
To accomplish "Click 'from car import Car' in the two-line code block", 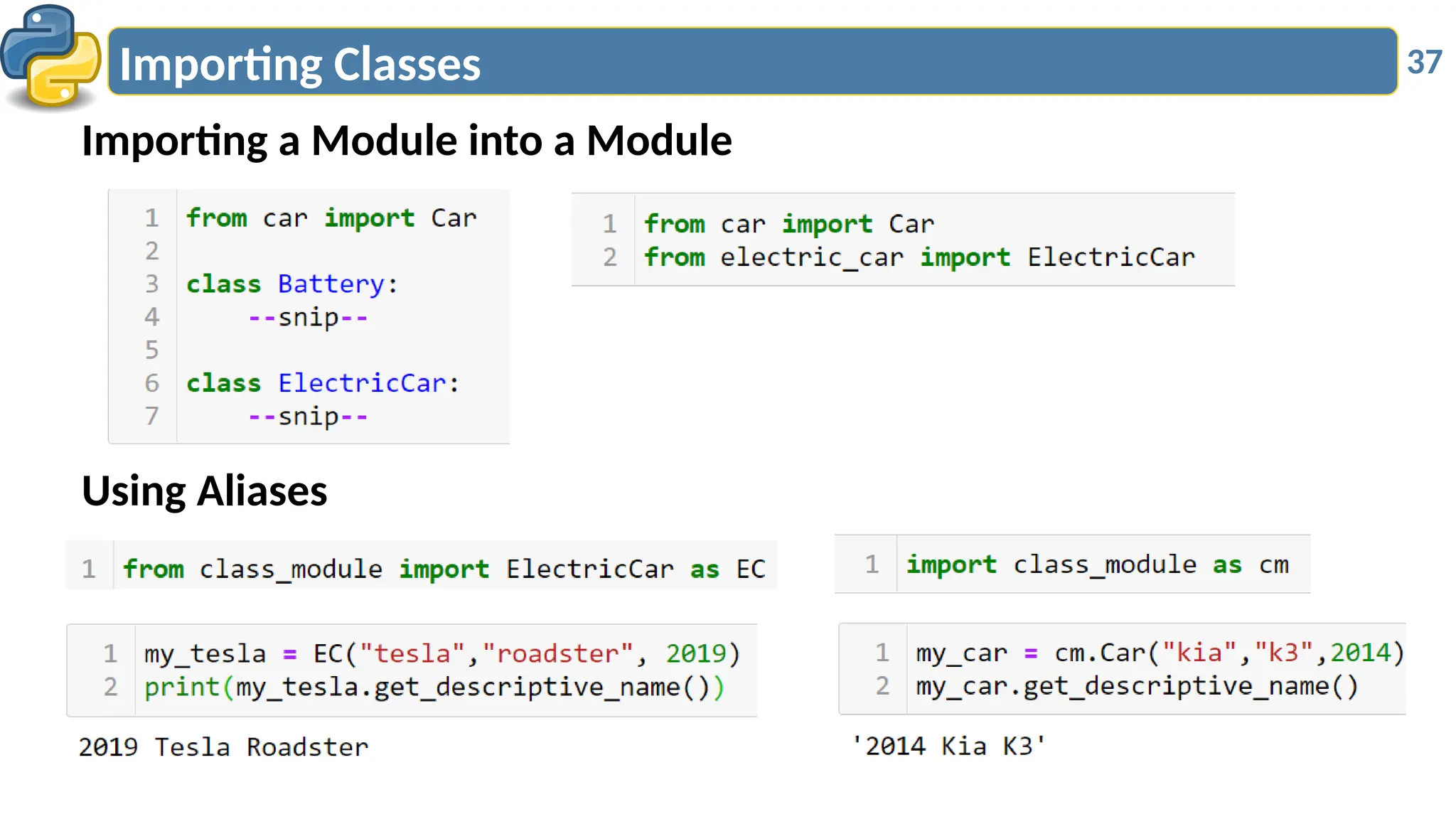I will (x=789, y=224).
